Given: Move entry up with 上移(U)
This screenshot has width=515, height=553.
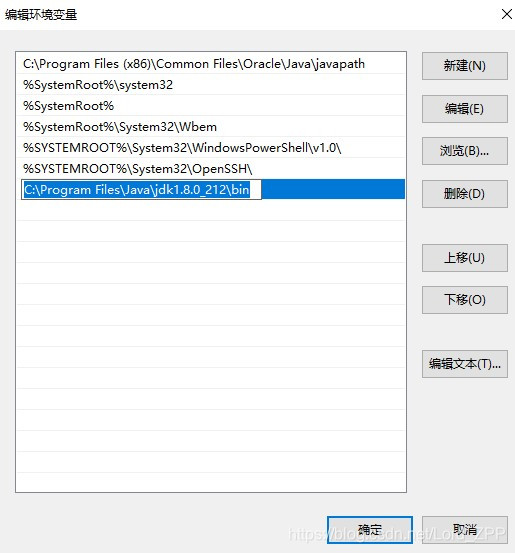Looking at the screenshot, I should pyautogui.click(x=465, y=258).
